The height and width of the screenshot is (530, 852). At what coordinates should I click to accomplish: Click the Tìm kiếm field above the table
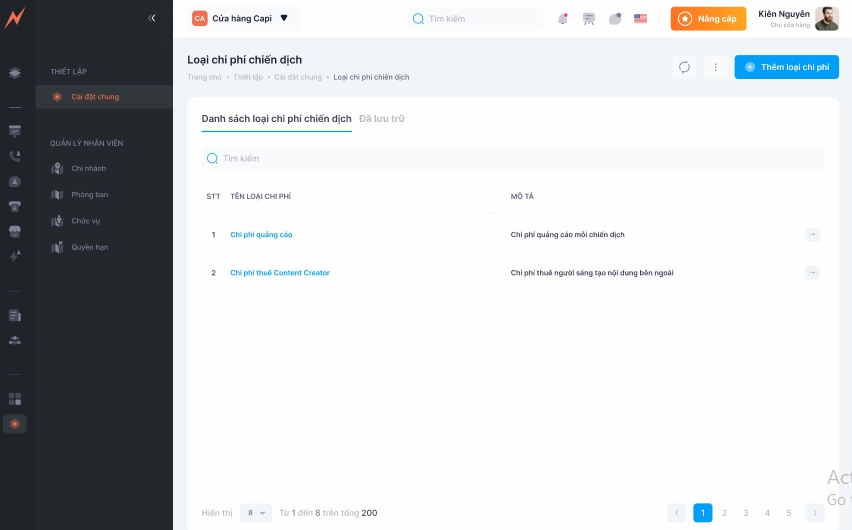[512, 158]
